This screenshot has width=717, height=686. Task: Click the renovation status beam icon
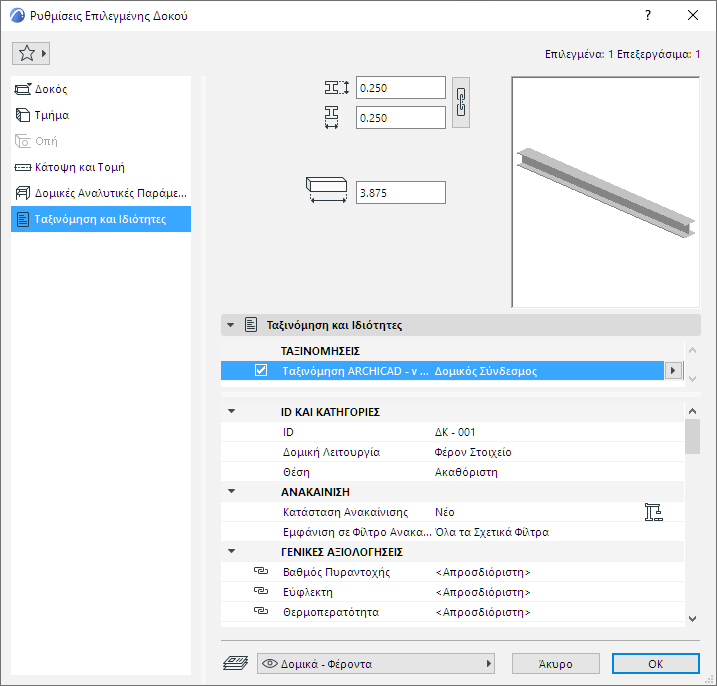(x=653, y=512)
